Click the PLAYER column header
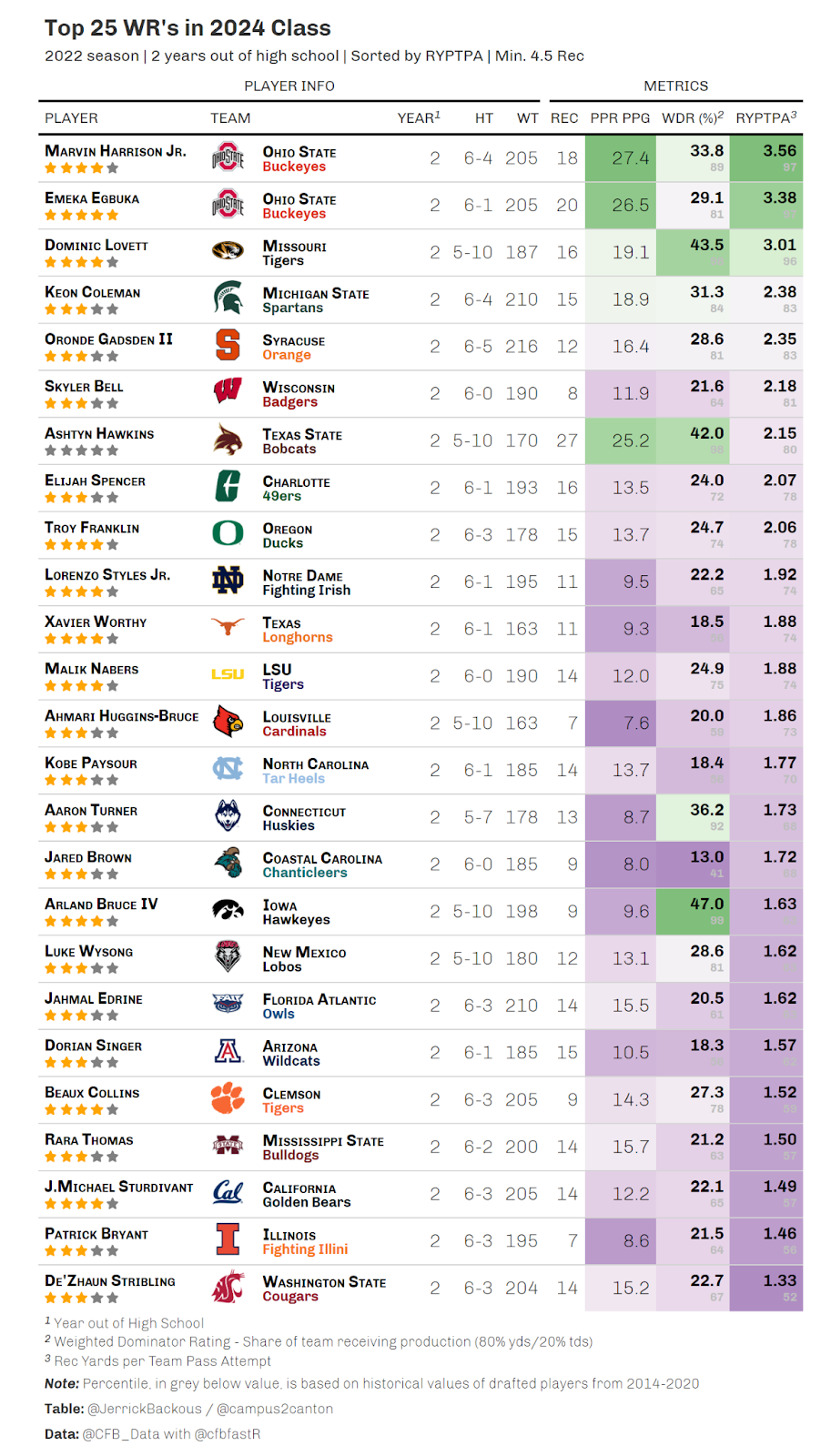 [71, 118]
